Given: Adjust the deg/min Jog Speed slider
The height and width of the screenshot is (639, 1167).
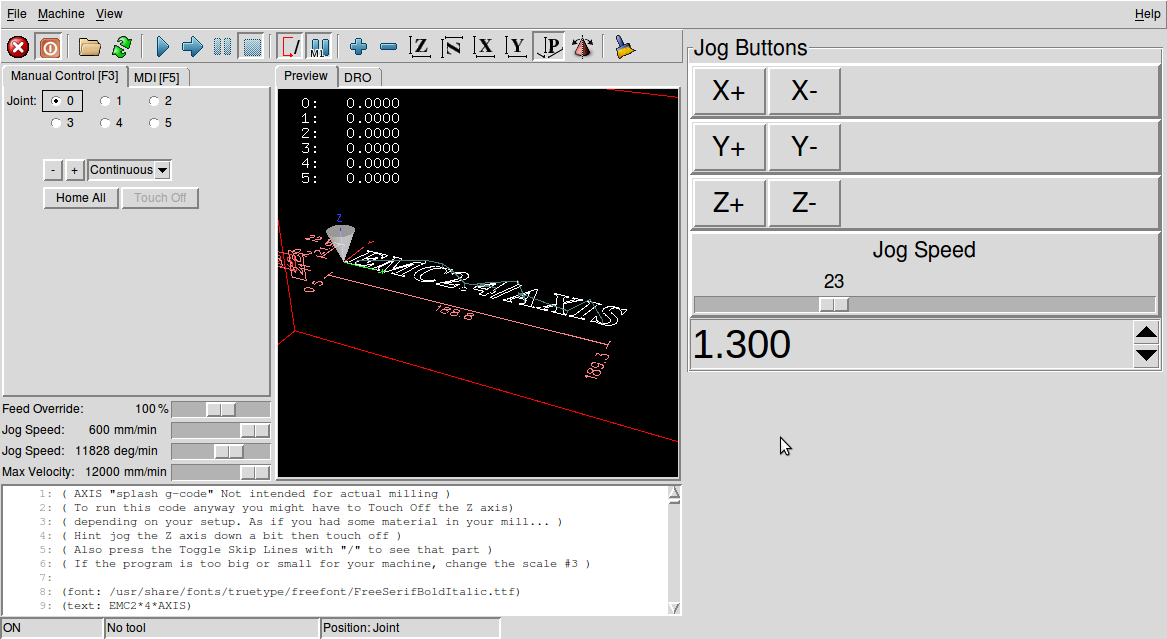Looking at the screenshot, I should pyautogui.click(x=221, y=452).
